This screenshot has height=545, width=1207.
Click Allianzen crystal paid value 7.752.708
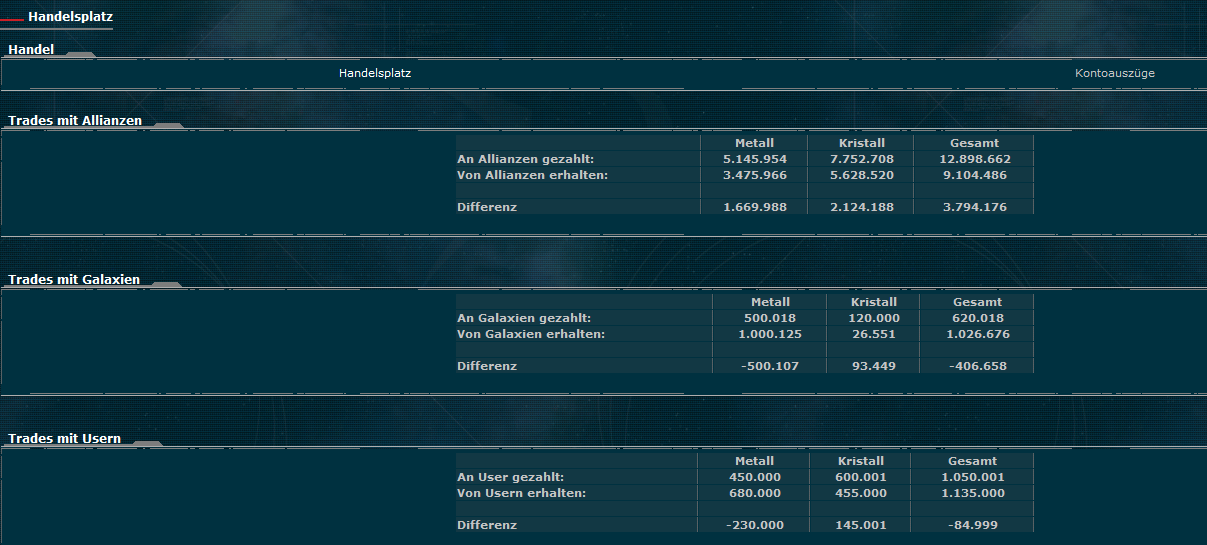coord(862,159)
